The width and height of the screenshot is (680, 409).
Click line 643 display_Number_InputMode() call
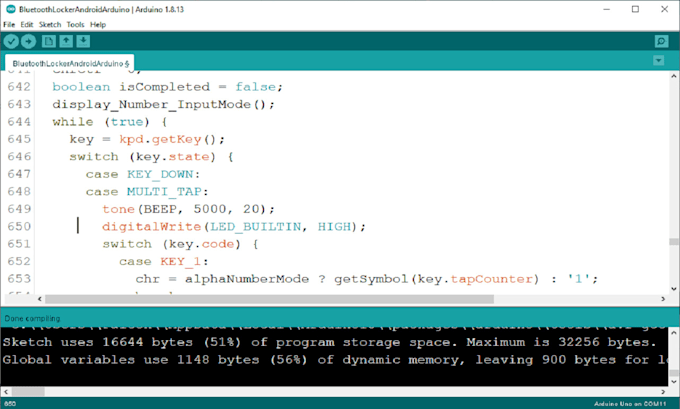pos(163,105)
